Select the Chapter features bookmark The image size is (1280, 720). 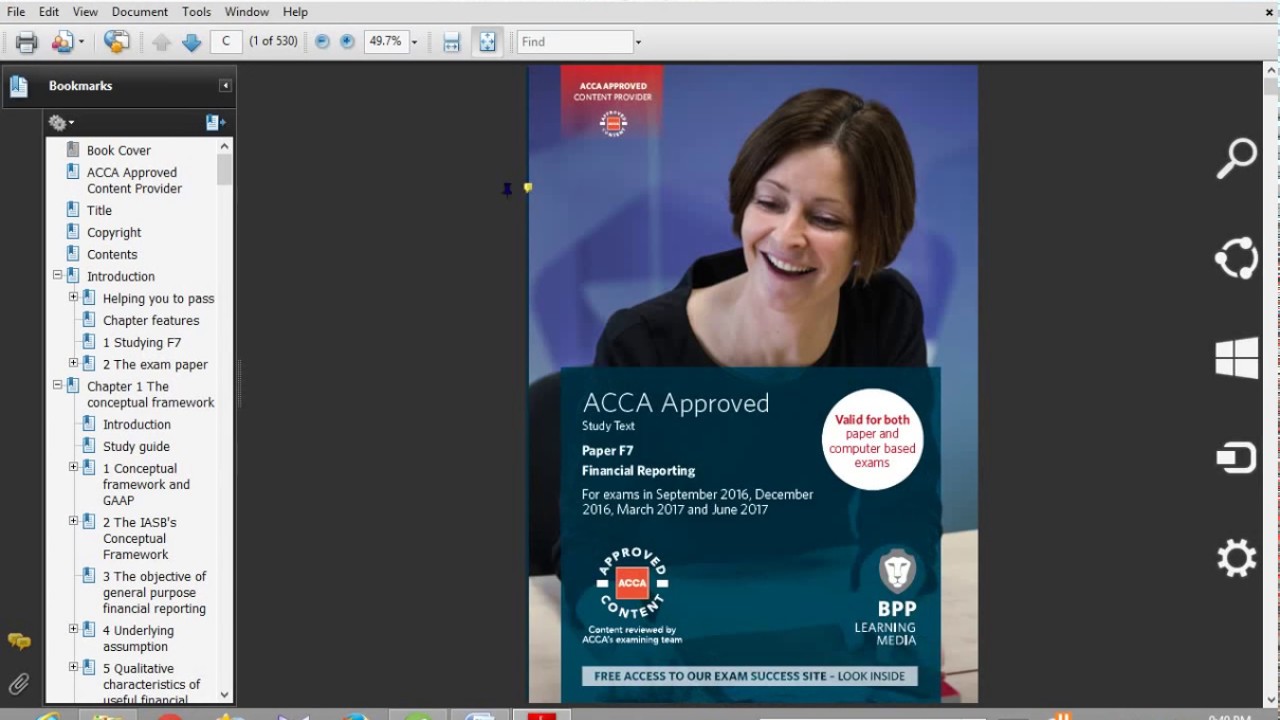[151, 320]
